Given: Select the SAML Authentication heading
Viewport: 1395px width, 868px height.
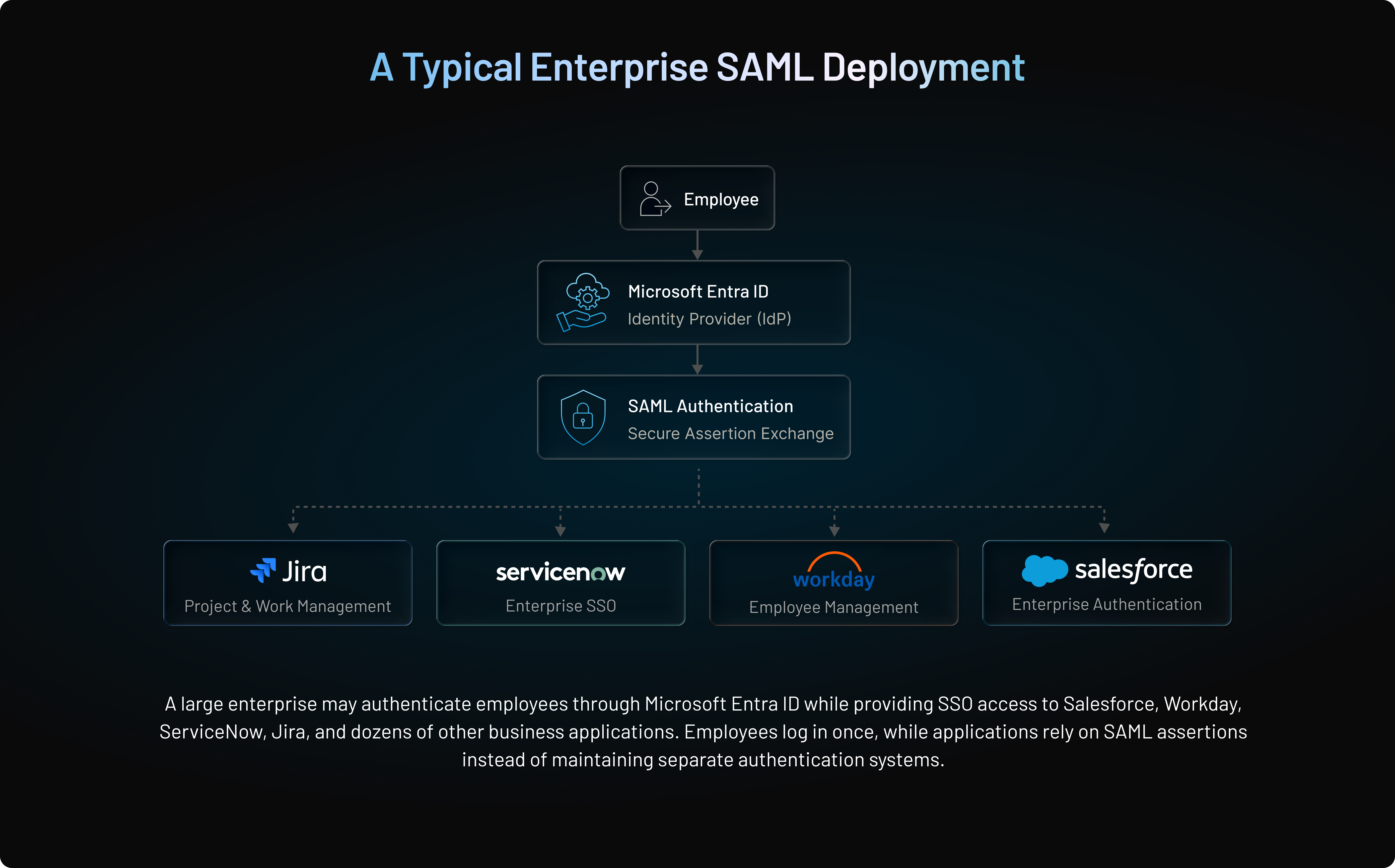Looking at the screenshot, I should click(710, 406).
